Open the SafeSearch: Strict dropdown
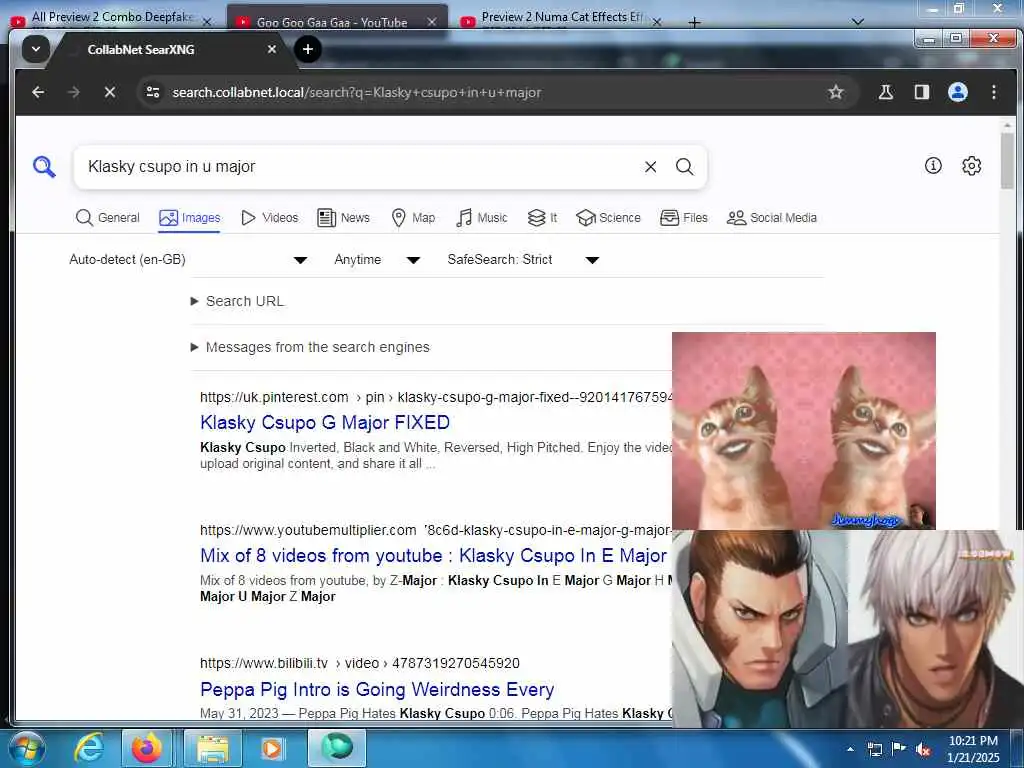Screen dimensions: 1024x768 click(x=523, y=259)
